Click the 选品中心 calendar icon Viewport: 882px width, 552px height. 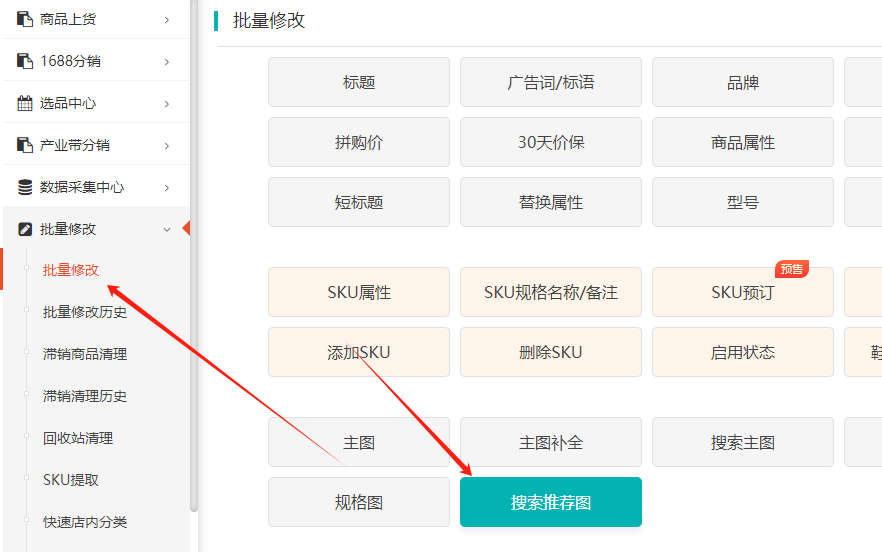[25, 103]
